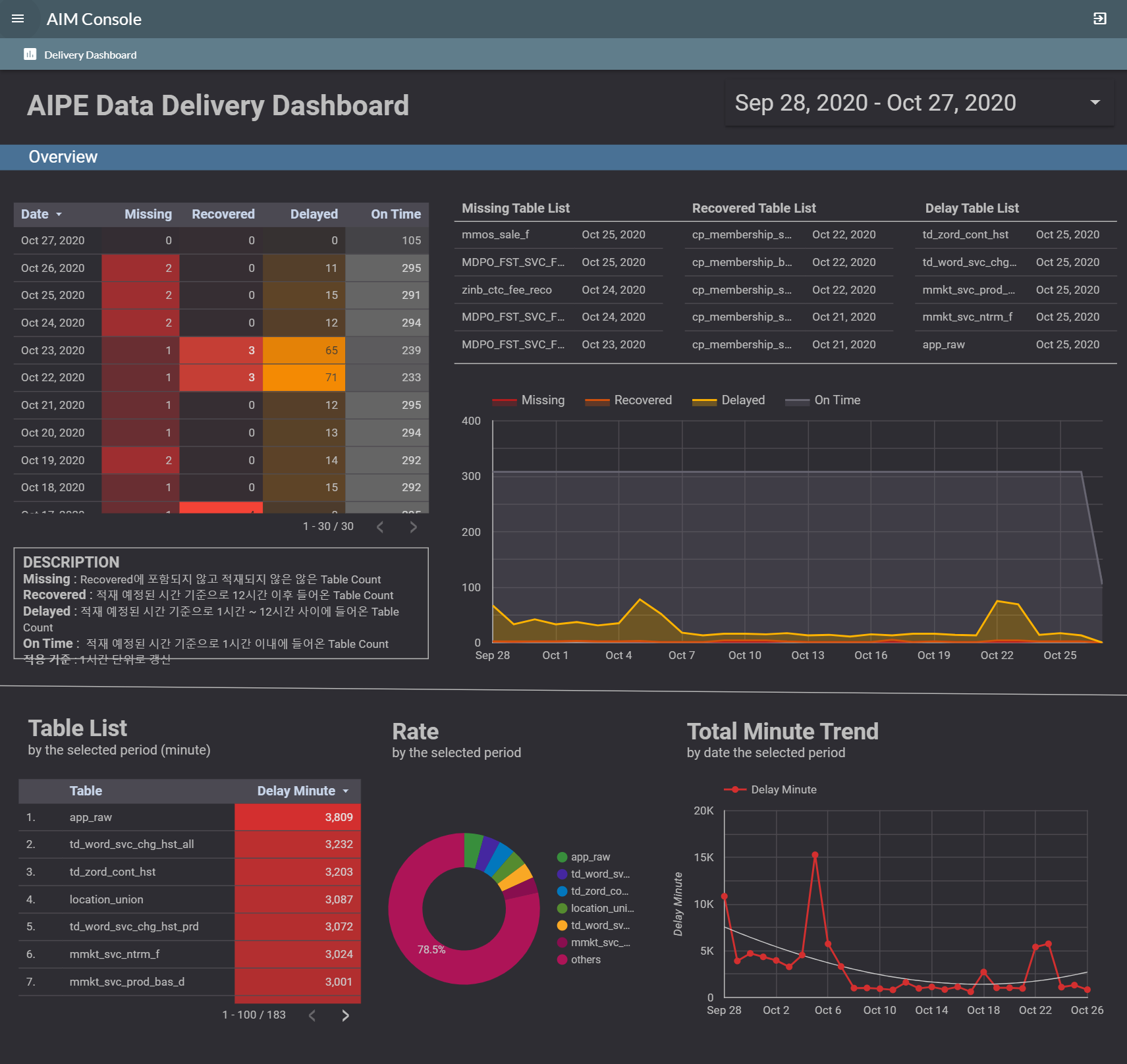Go to previous page of Table List
1127x1064 pixels.
pos(312,1015)
